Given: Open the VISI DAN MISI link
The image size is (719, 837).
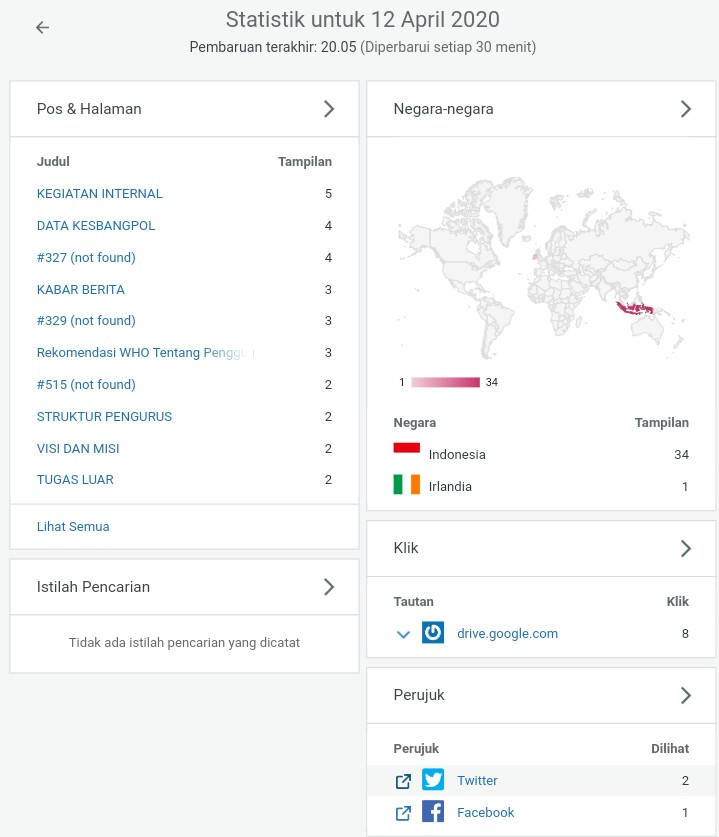Looking at the screenshot, I should [x=78, y=449].
